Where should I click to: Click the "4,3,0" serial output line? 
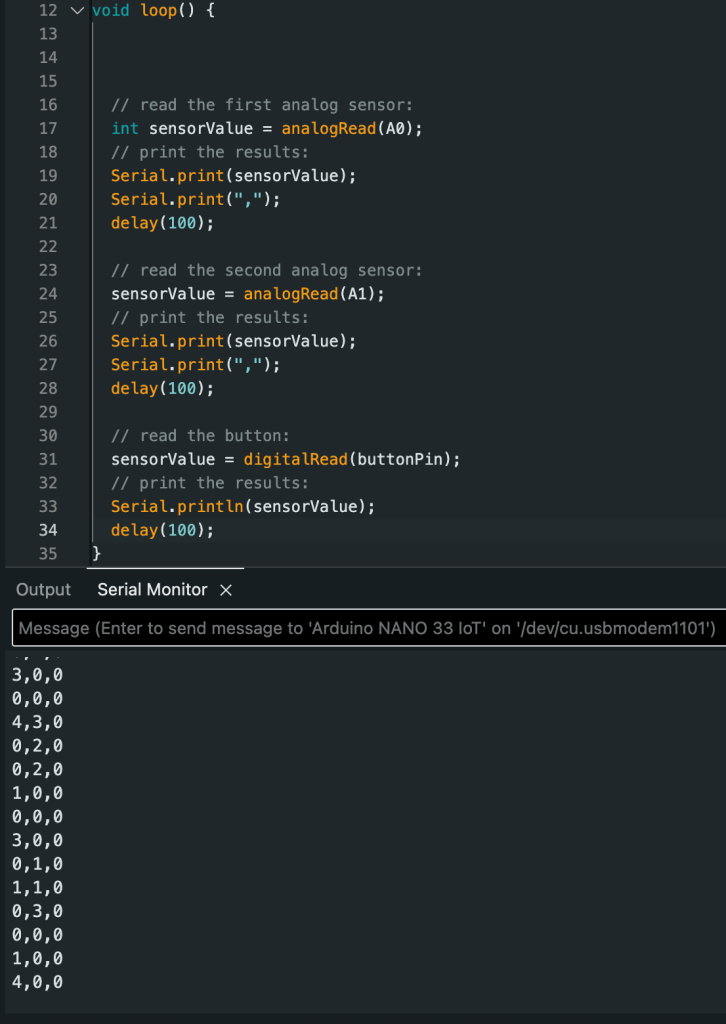pyautogui.click(x=37, y=722)
